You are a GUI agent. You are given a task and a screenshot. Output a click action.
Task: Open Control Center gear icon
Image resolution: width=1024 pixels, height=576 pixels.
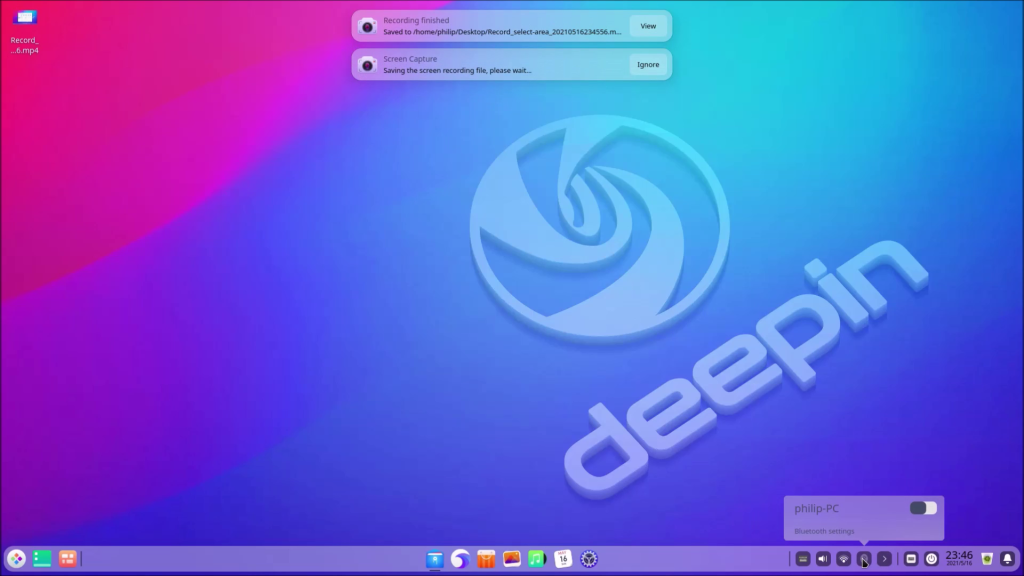click(x=589, y=559)
